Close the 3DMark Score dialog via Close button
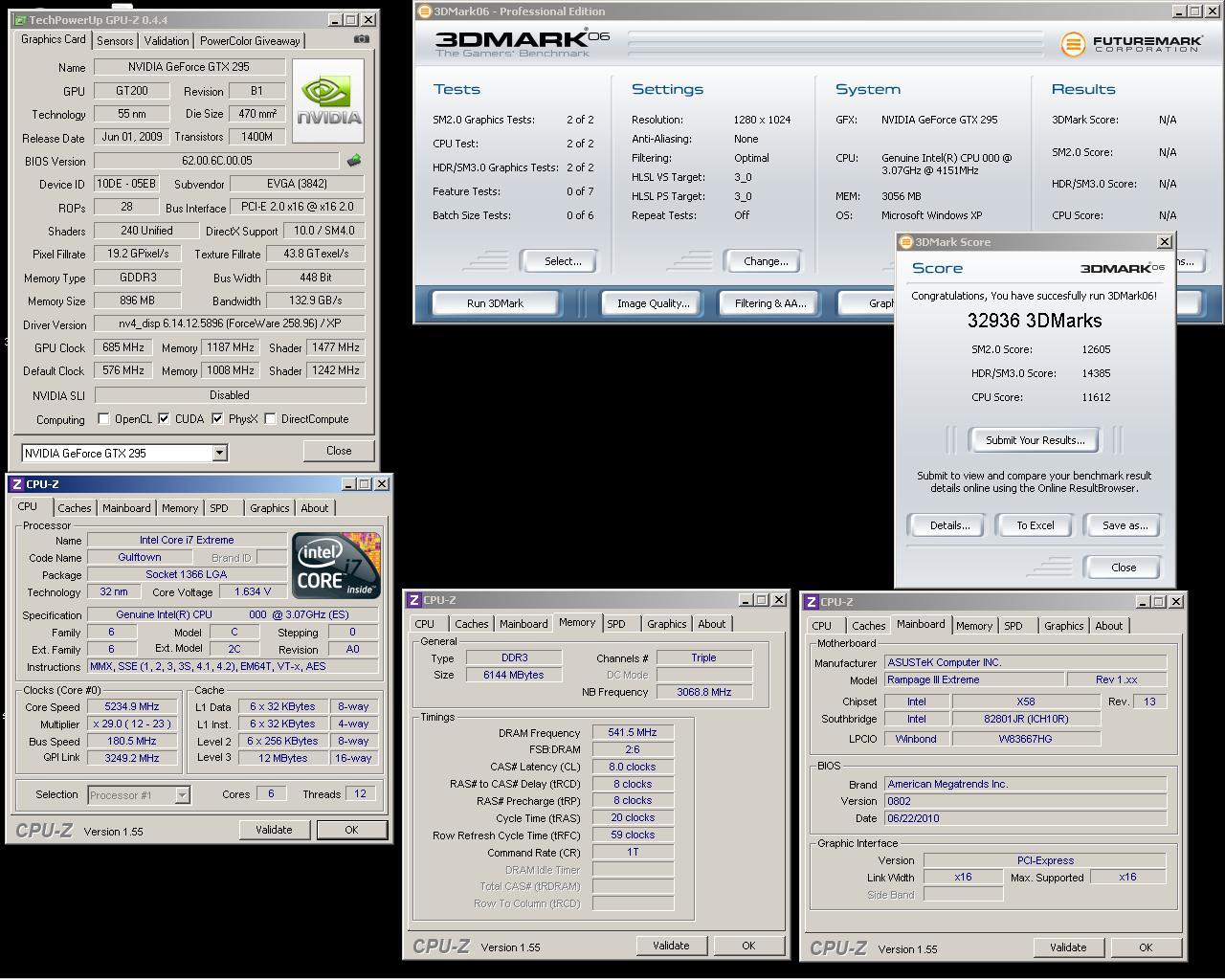The width and height of the screenshot is (1225, 980). point(1124,568)
